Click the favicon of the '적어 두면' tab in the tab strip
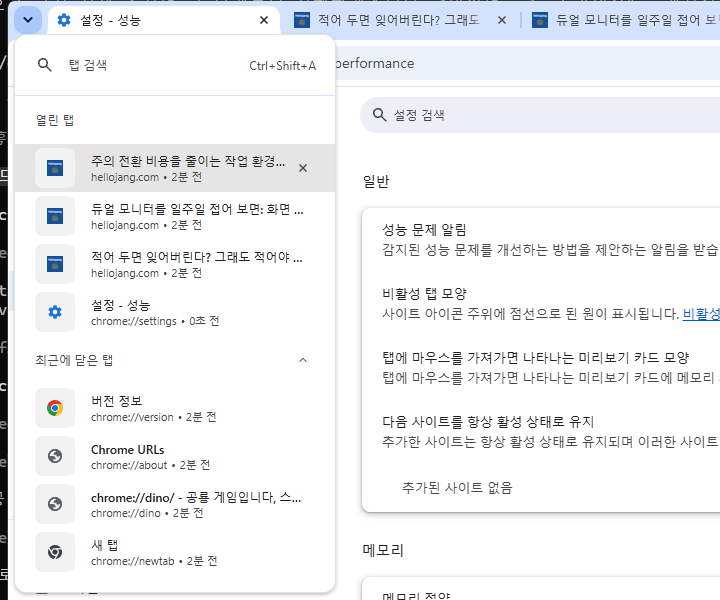 [x=302, y=20]
